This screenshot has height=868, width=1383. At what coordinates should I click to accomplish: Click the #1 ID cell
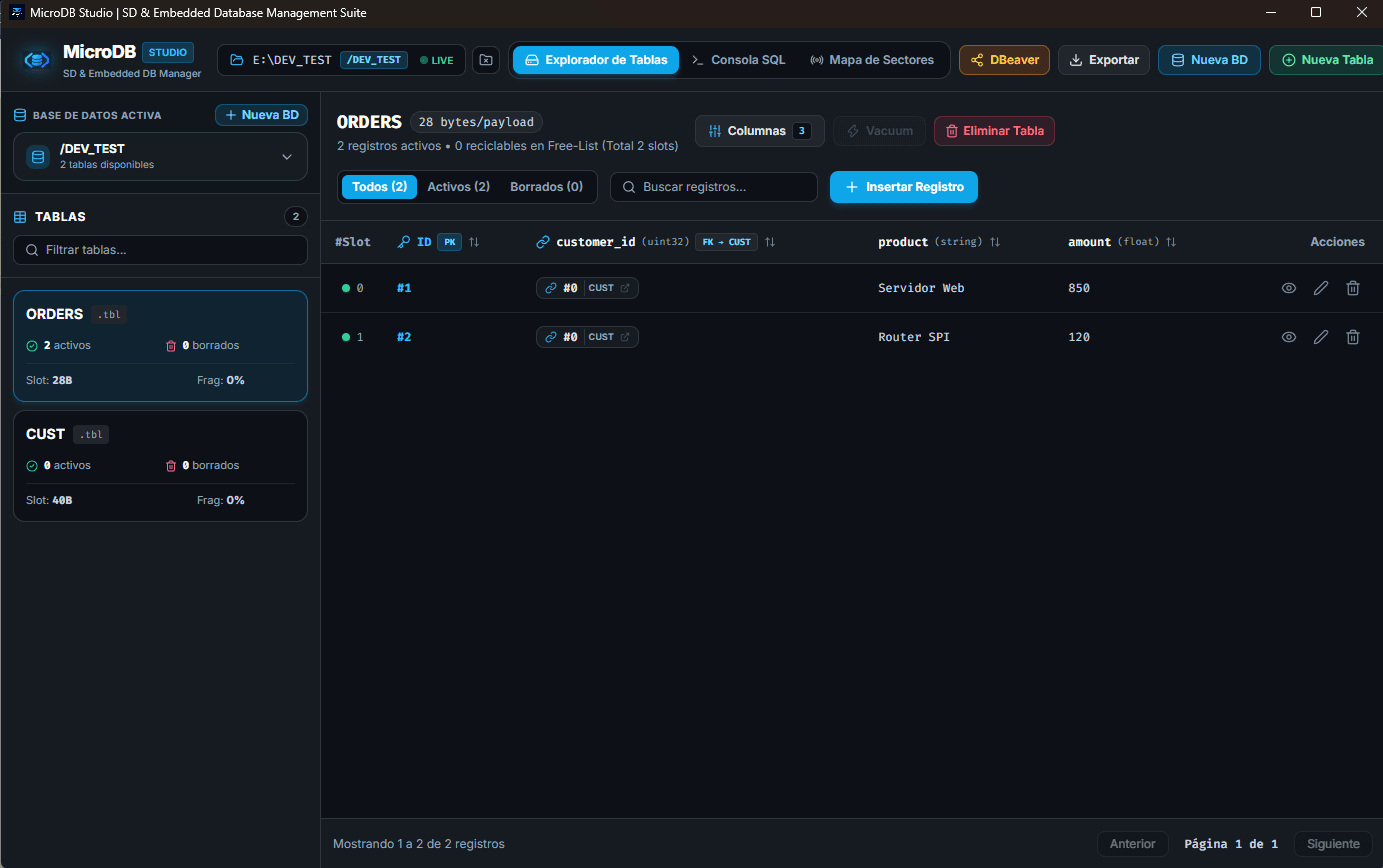404,288
